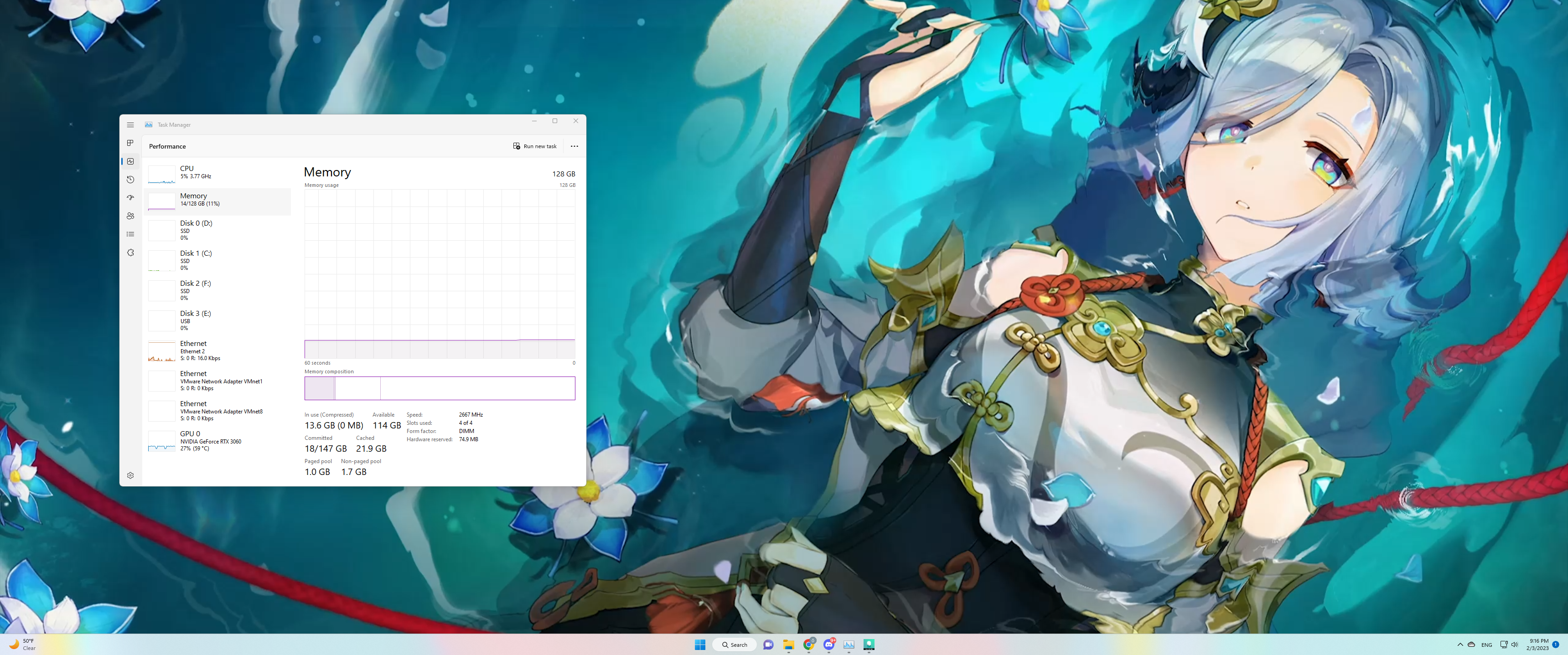
Task: Click the Memory composition bar
Action: tap(440, 388)
